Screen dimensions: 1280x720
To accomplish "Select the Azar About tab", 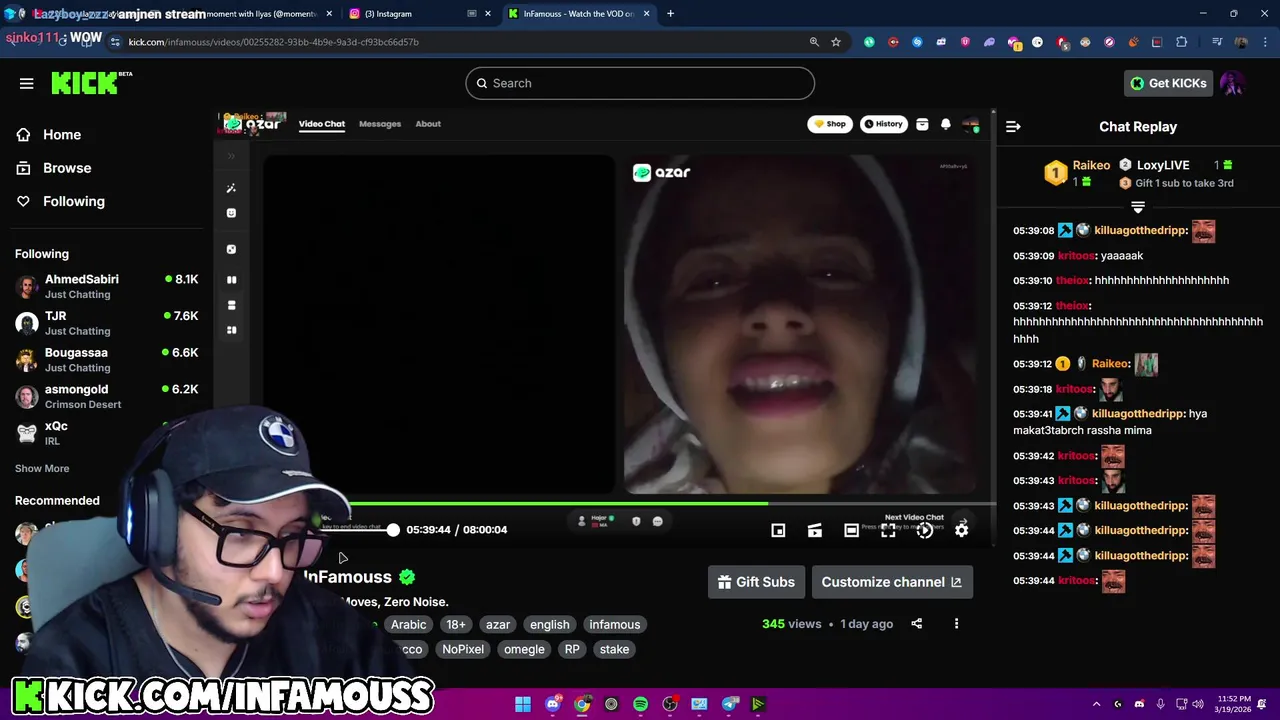I will click(428, 124).
